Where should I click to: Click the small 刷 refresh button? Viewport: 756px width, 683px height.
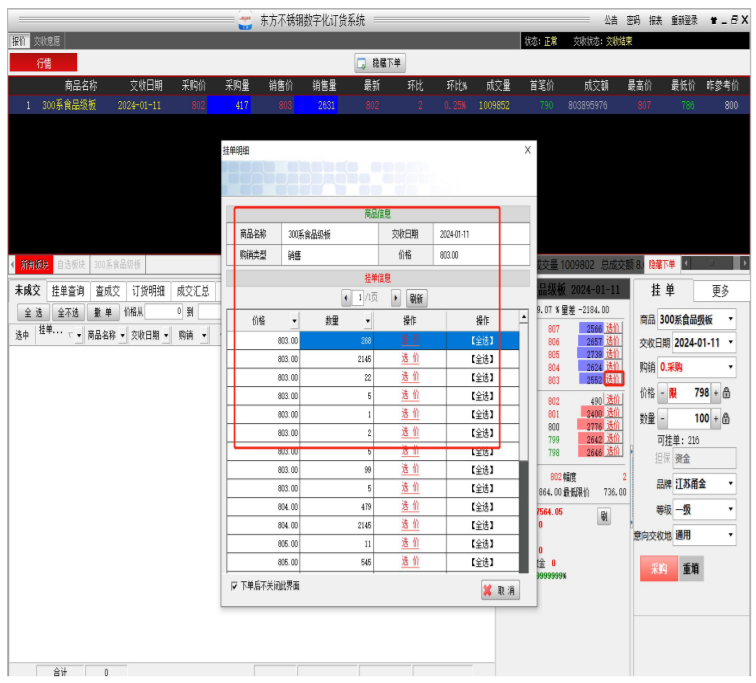point(603,517)
